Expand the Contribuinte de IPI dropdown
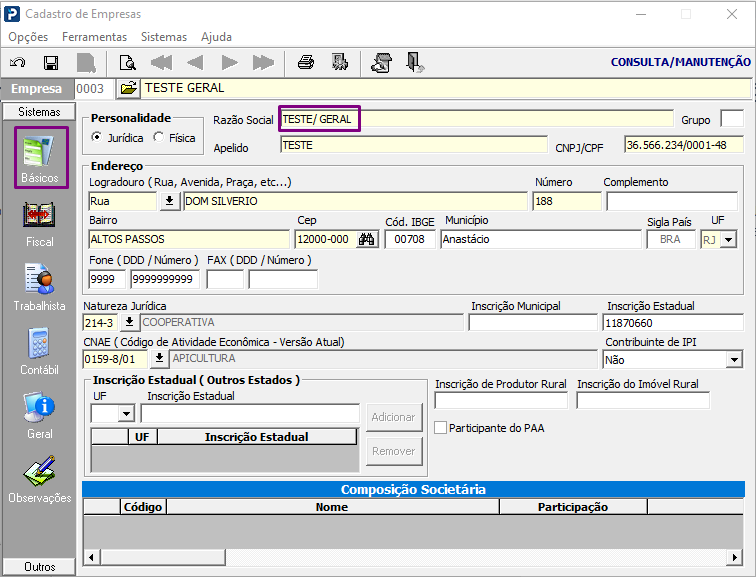The width and height of the screenshot is (756, 577). pyautogui.click(x=734, y=360)
